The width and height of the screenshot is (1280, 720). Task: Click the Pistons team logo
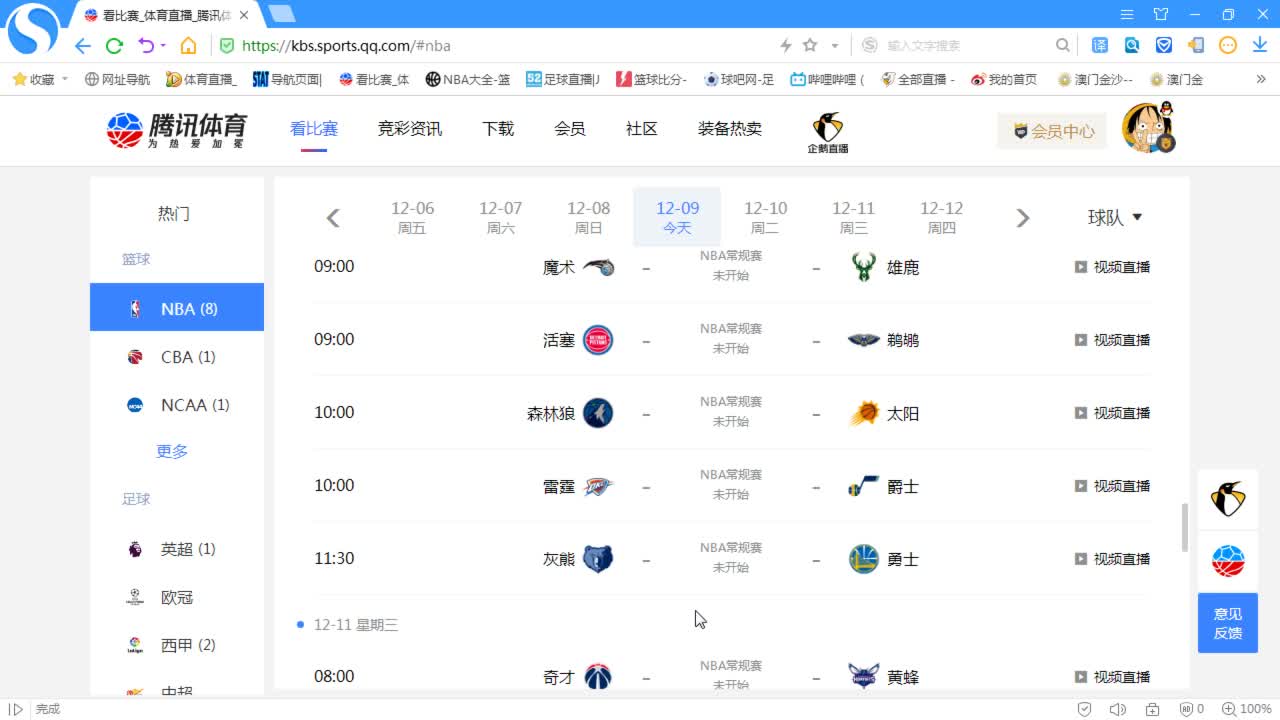598,340
